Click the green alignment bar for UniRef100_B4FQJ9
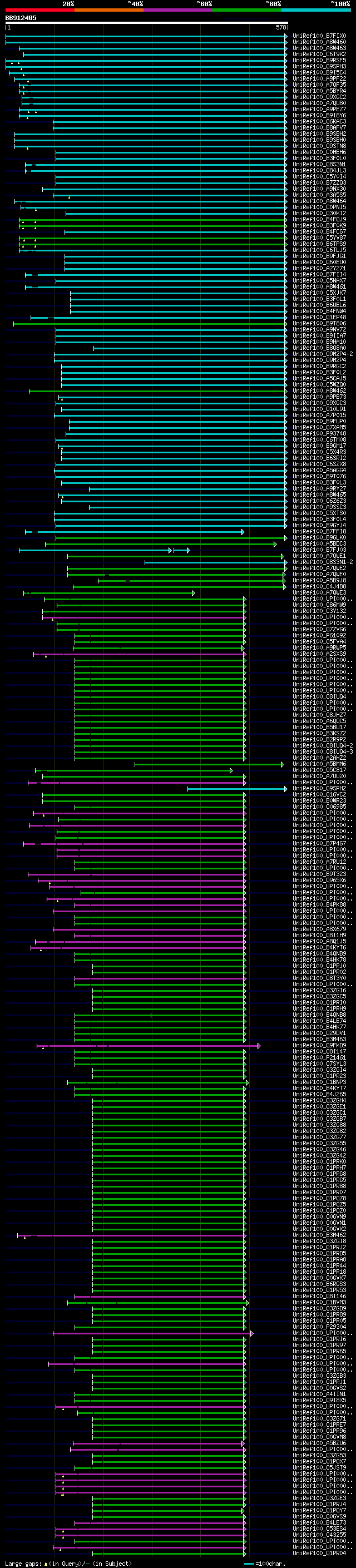Screen dimensions: 356x1568 click(x=154, y=220)
